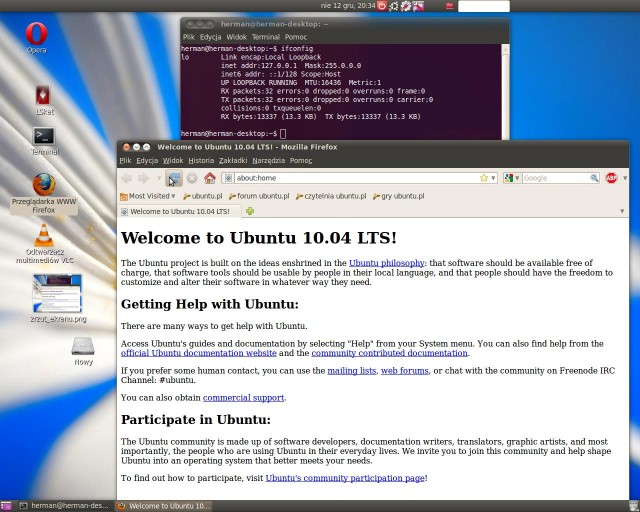This screenshot has height=512, width=640.
Task: Open the terminal window's Plik menu
Action: coord(189,37)
